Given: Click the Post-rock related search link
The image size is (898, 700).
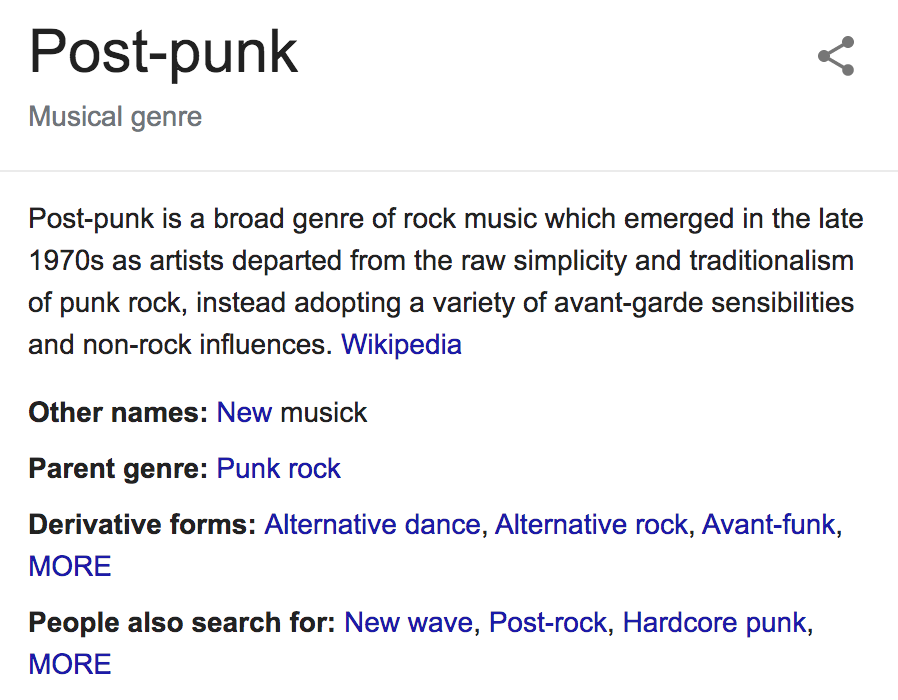Looking at the screenshot, I should 548,622.
